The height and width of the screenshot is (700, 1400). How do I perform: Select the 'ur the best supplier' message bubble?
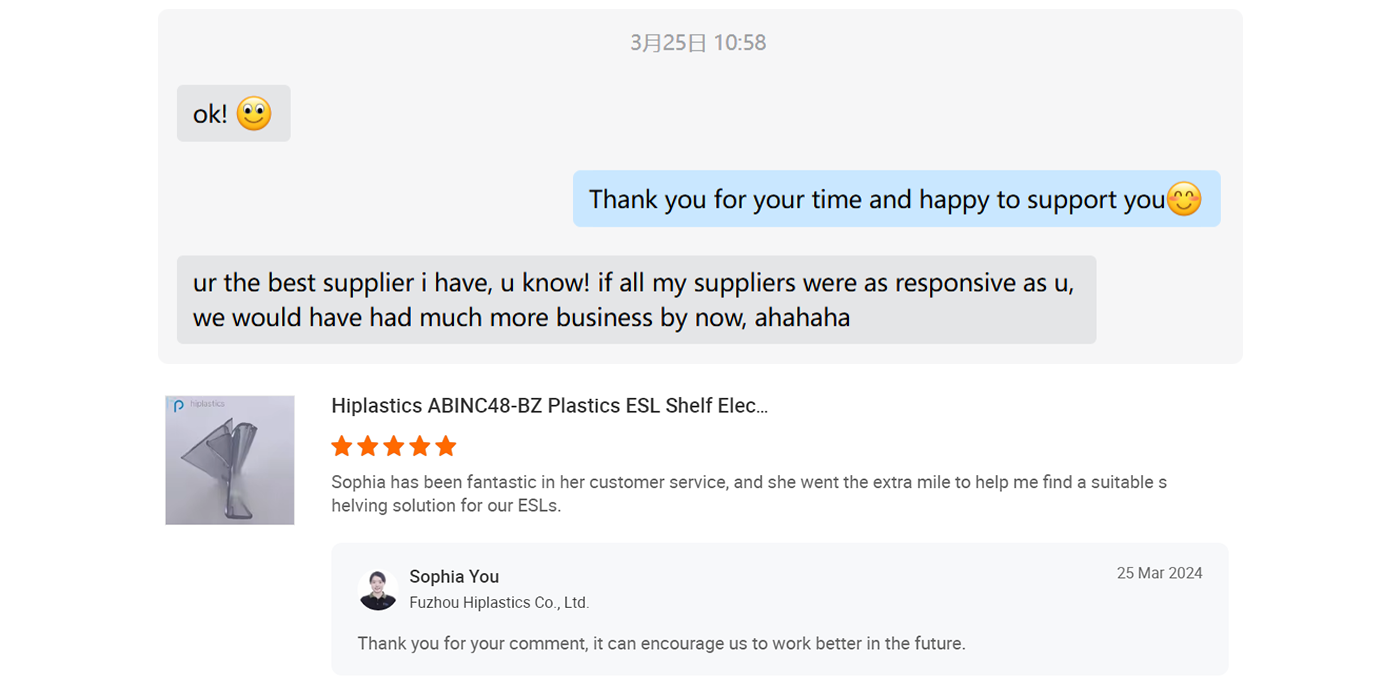coord(636,300)
